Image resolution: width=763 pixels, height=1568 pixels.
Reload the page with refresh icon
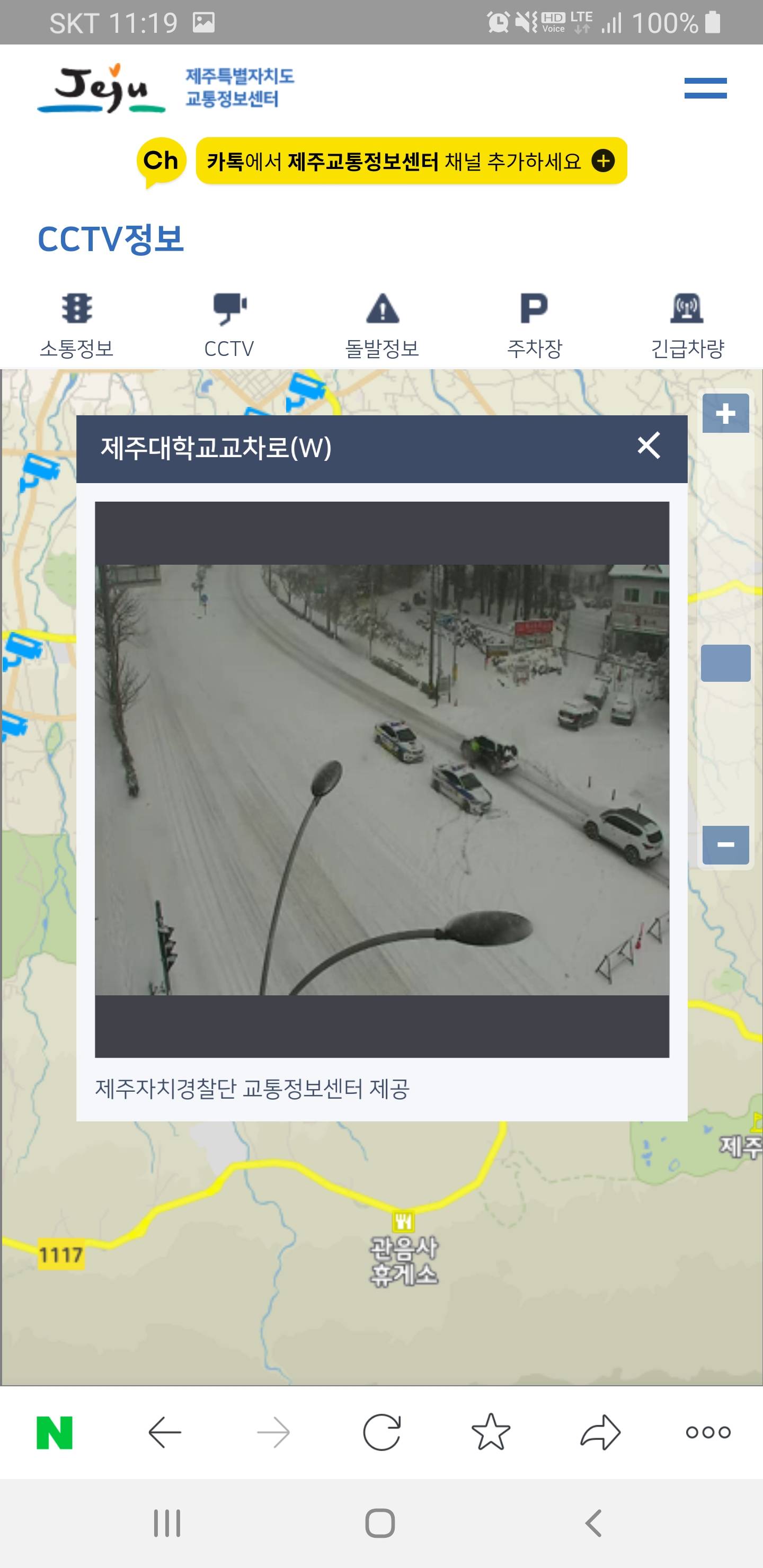pyautogui.click(x=382, y=1433)
